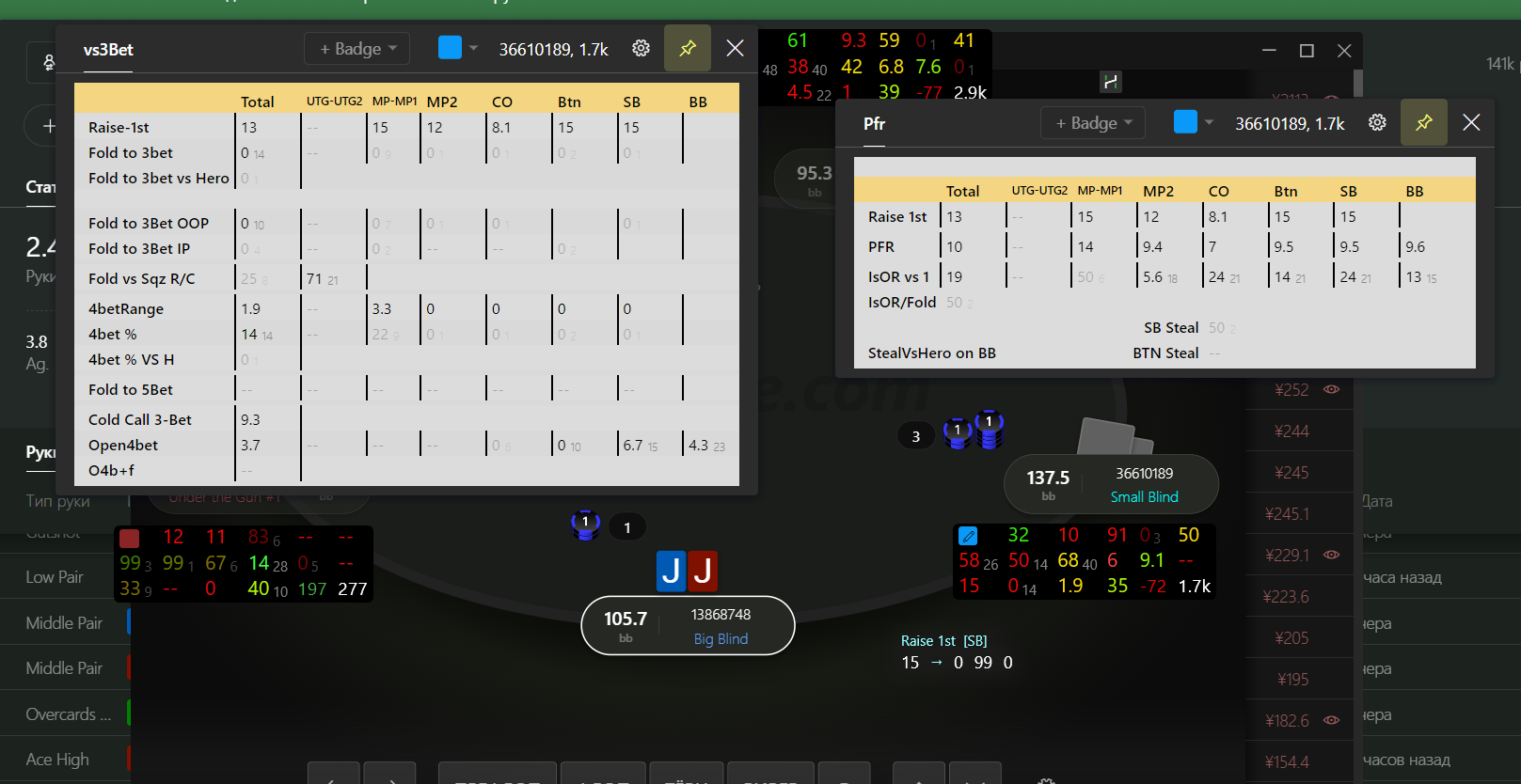
Task: Click the blue pencil note icon on Small Blind HUD
Action: coord(968,536)
